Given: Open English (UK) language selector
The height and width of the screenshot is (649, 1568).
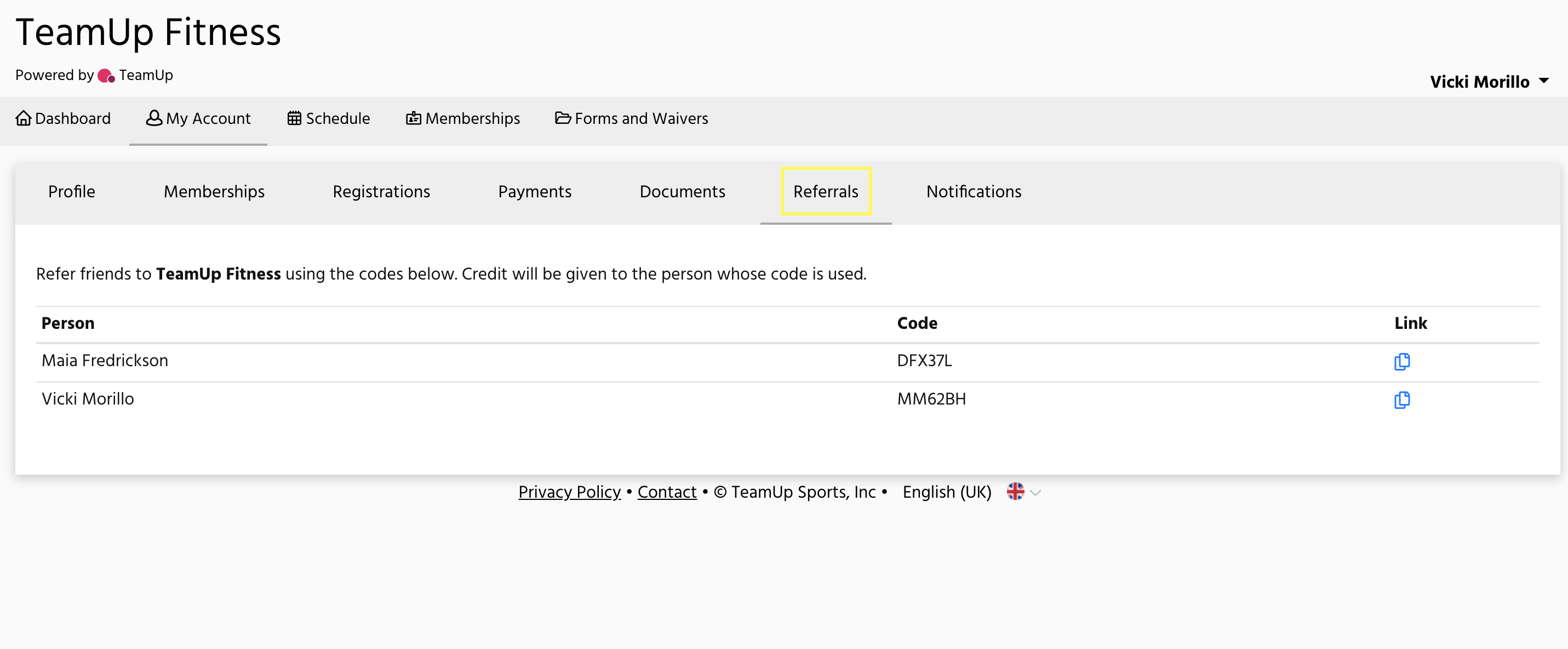Looking at the screenshot, I should [x=947, y=492].
